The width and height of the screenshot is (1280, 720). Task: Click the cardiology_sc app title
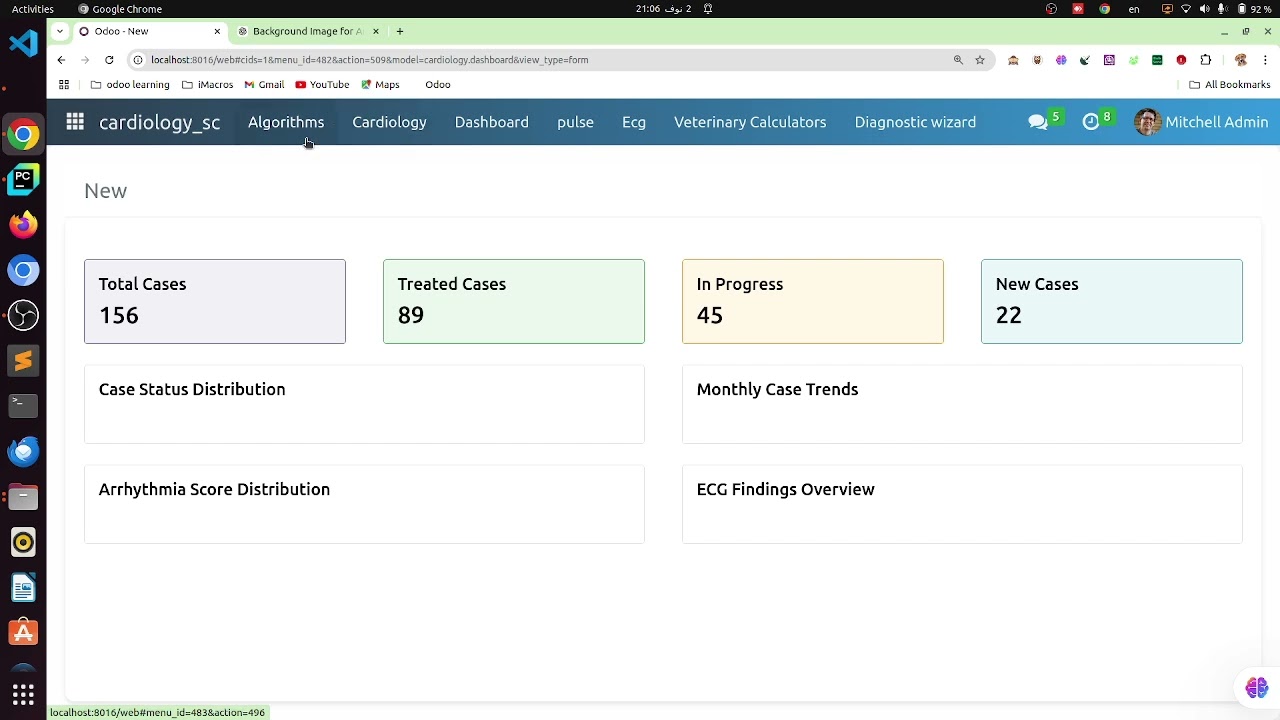pos(159,122)
